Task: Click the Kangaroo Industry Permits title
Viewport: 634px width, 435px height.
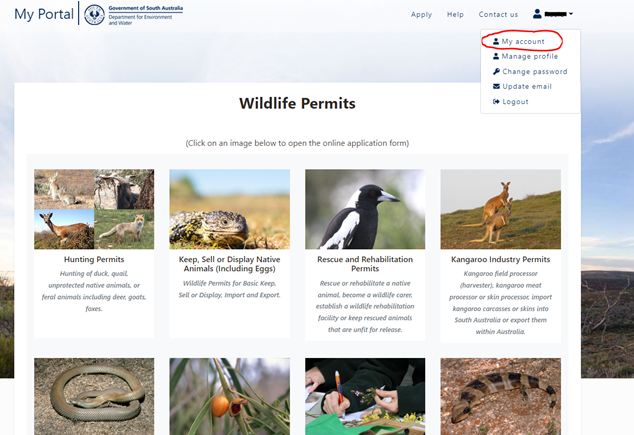Action: pos(500,260)
